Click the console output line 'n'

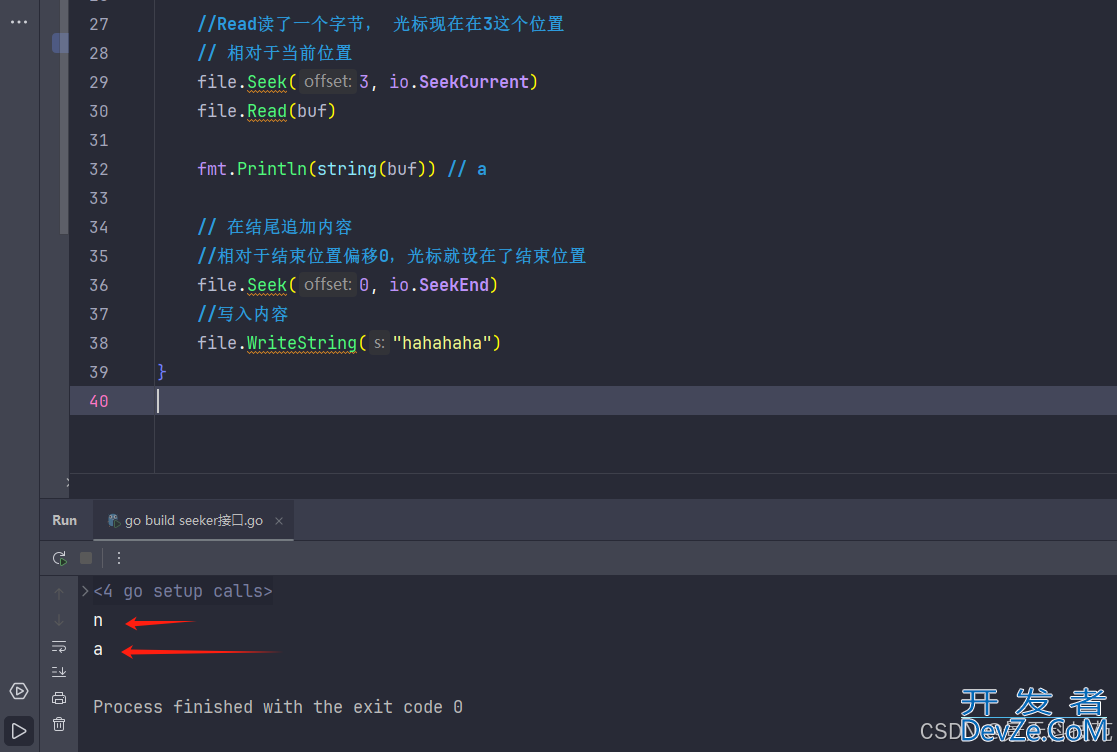click(98, 621)
